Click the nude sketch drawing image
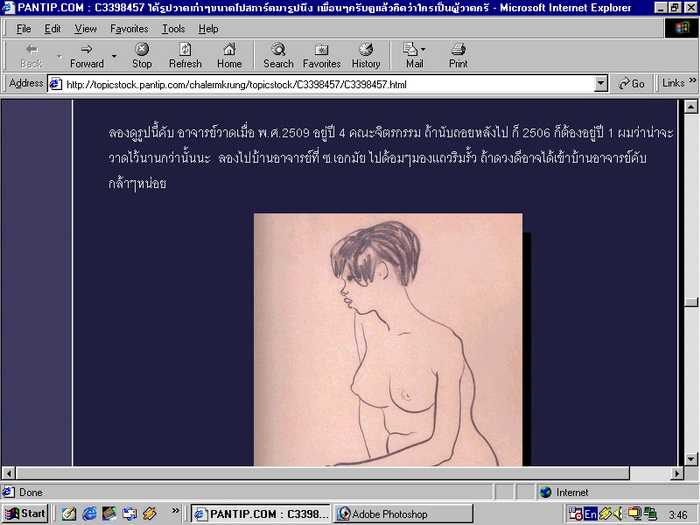The image size is (700, 525). tap(388, 340)
